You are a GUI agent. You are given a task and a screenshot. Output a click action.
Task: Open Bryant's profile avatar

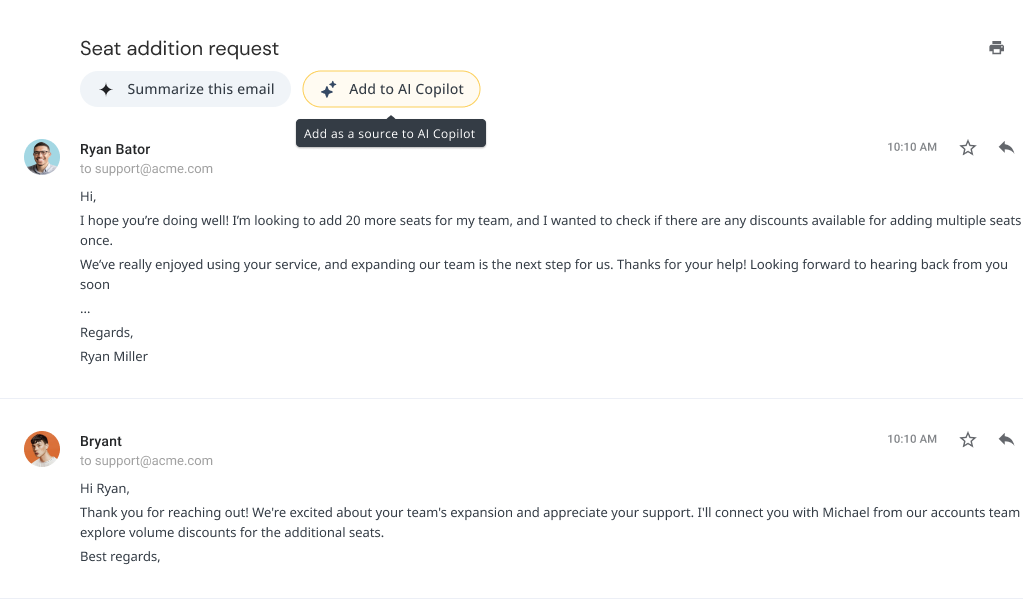pyautogui.click(x=42, y=449)
